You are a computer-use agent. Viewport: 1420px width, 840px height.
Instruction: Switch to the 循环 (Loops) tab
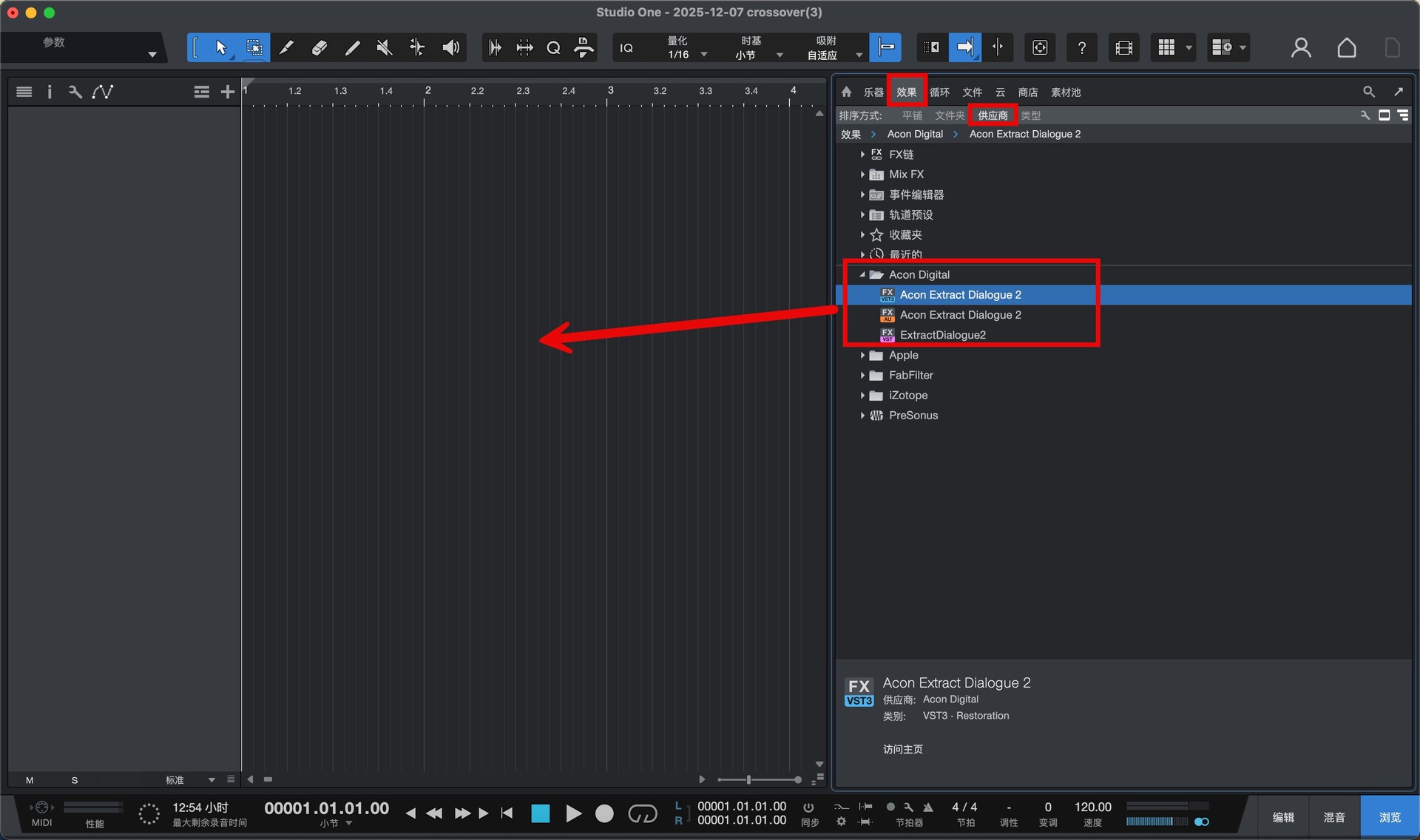939,92
